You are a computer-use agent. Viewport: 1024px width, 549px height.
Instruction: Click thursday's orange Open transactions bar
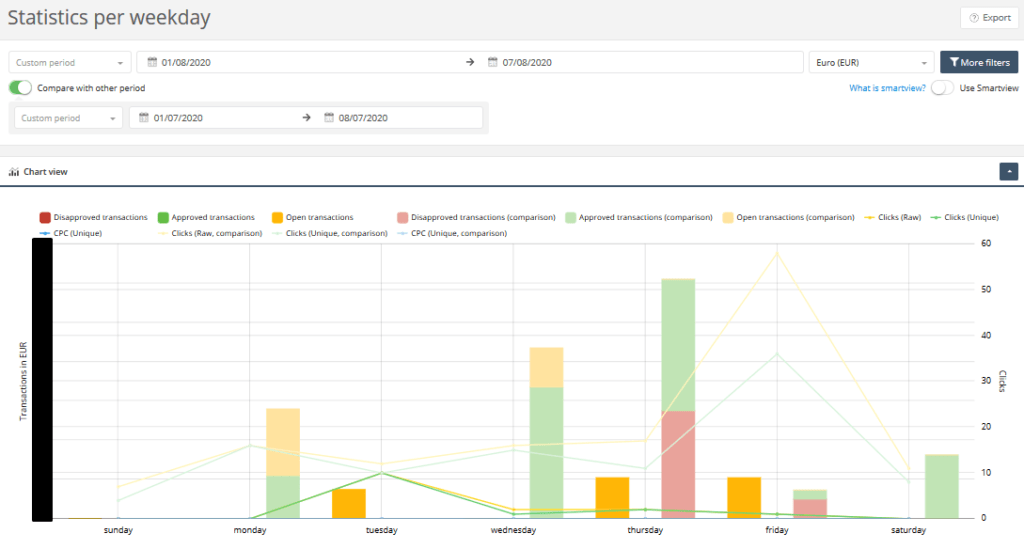612,498
